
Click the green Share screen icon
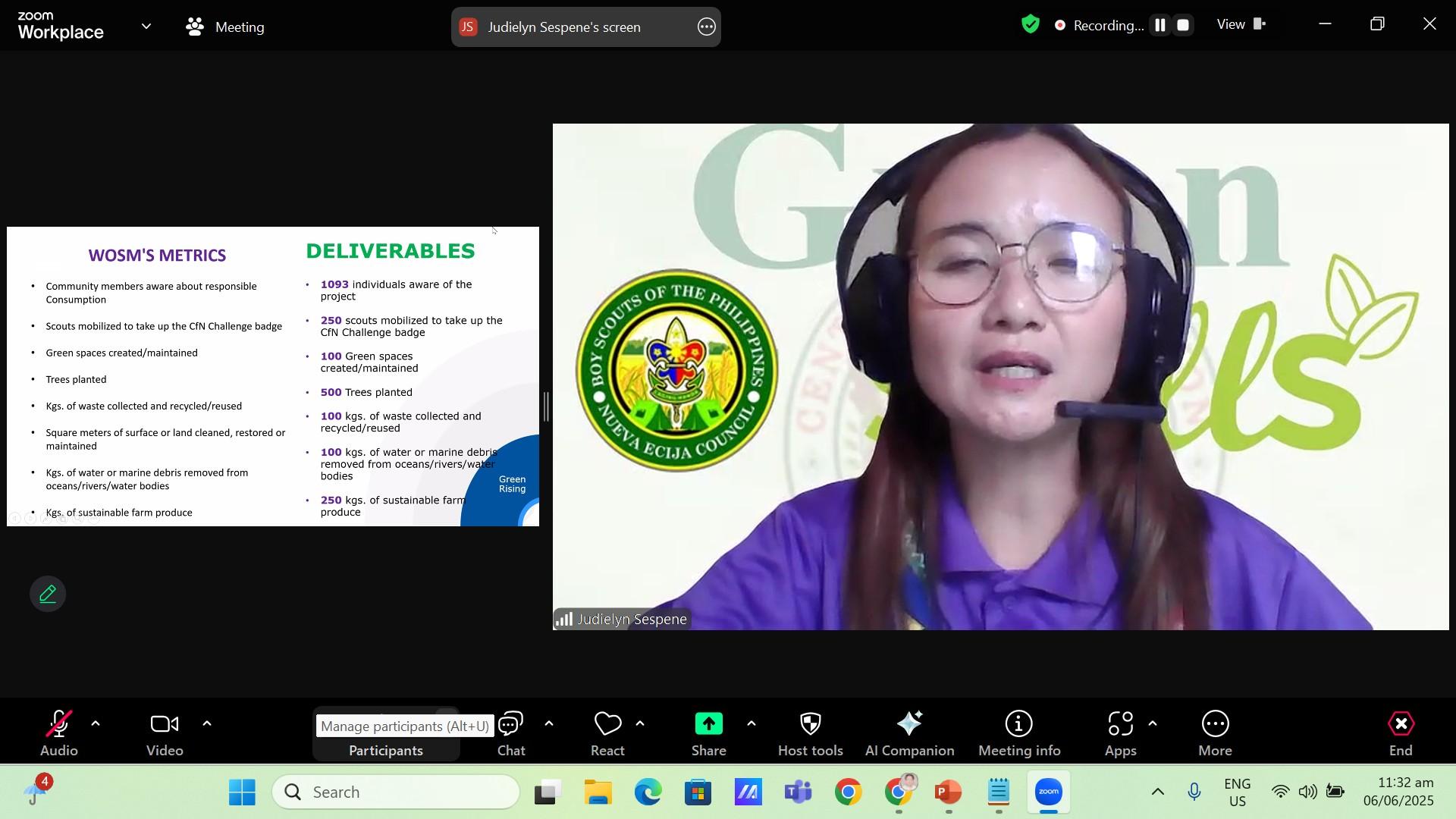(708, 724)
